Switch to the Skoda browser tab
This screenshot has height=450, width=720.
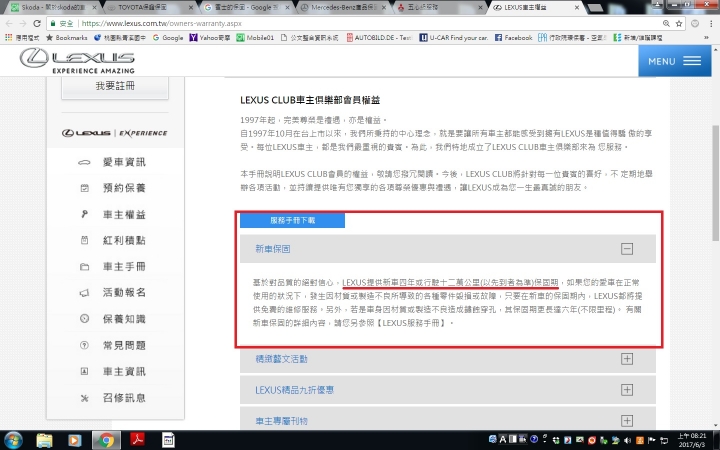53,7
